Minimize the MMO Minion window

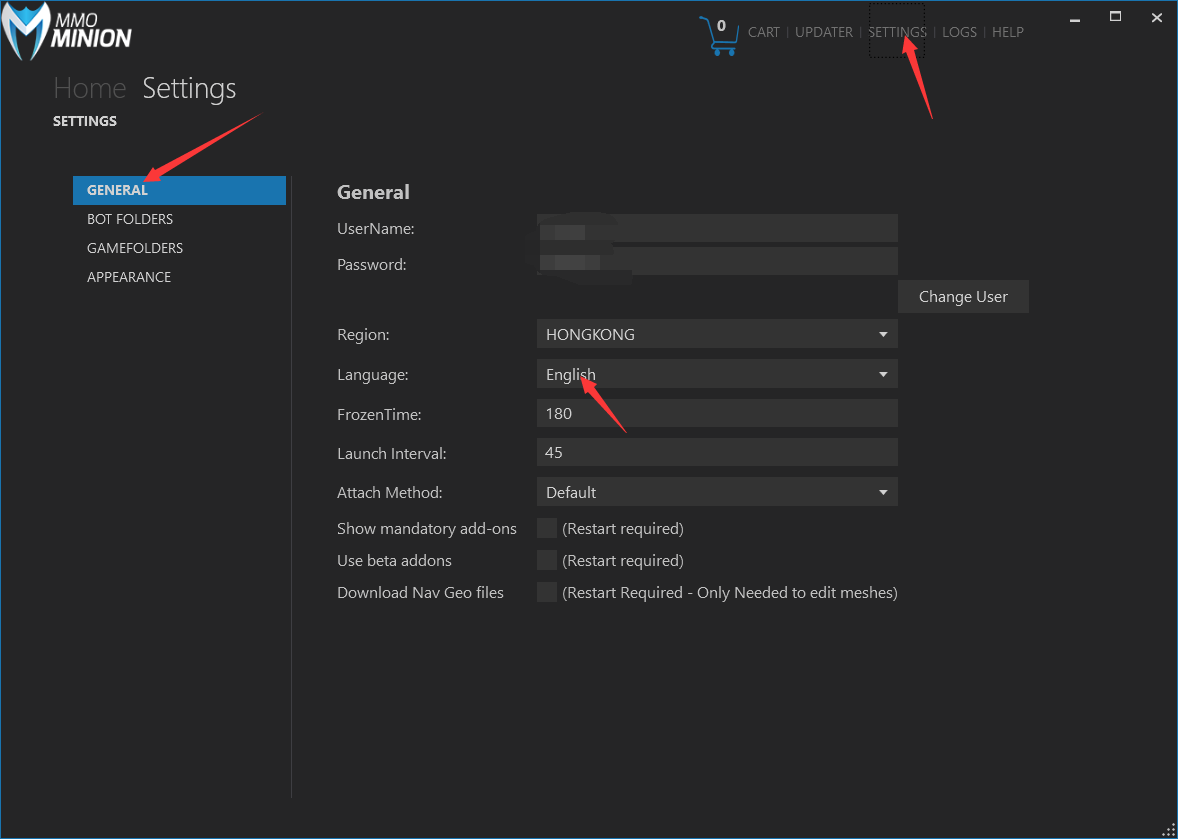coord(1074,18)
